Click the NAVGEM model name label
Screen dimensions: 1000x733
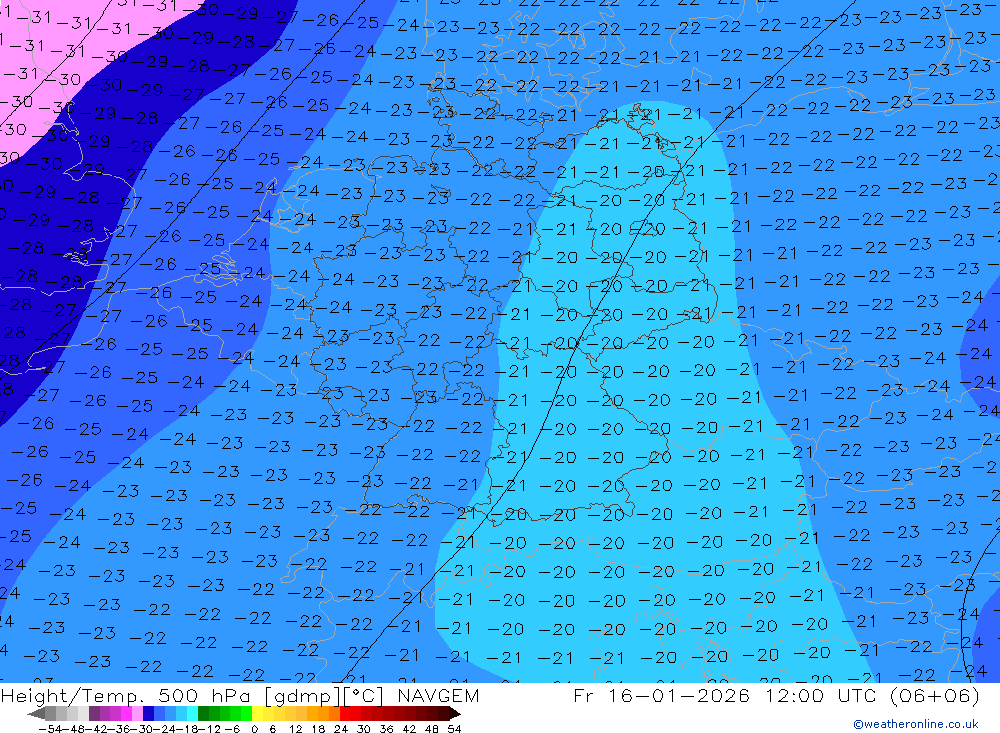pyautogui.click(x=438, y=695)
